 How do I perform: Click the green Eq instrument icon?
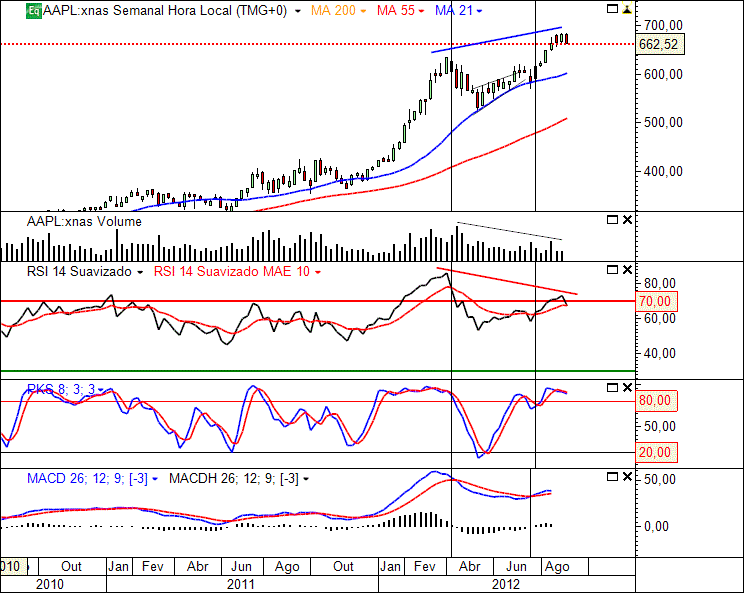[34, 10]
